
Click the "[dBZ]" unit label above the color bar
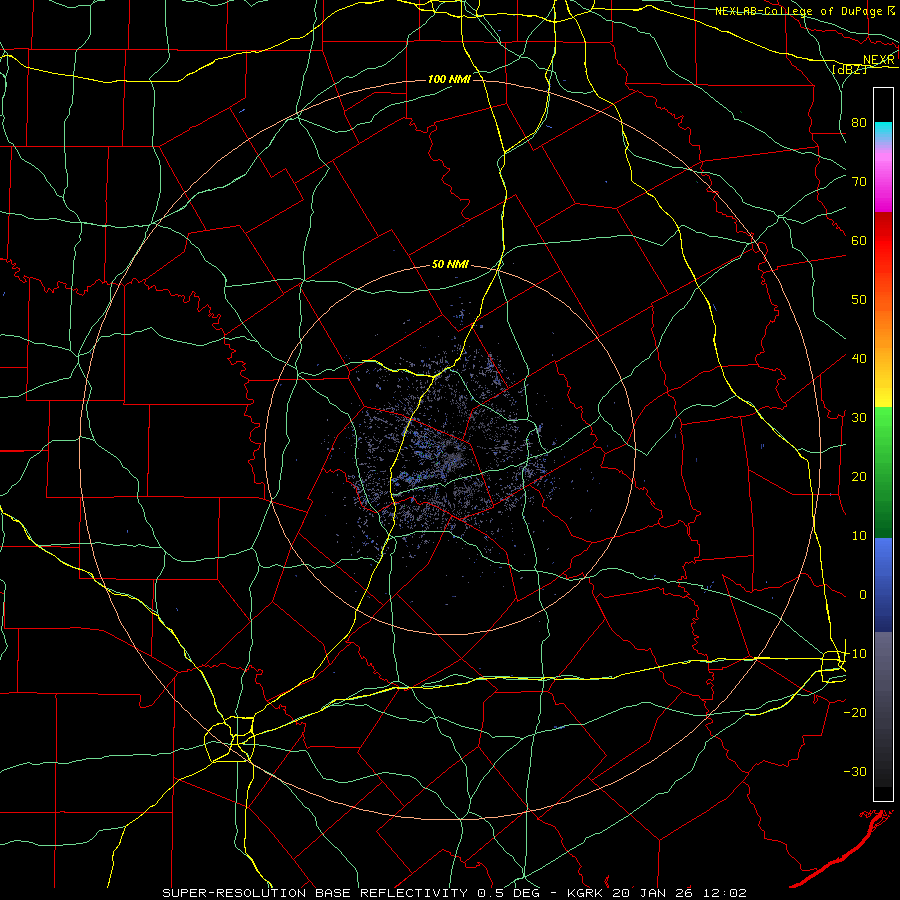pos(849,69)
